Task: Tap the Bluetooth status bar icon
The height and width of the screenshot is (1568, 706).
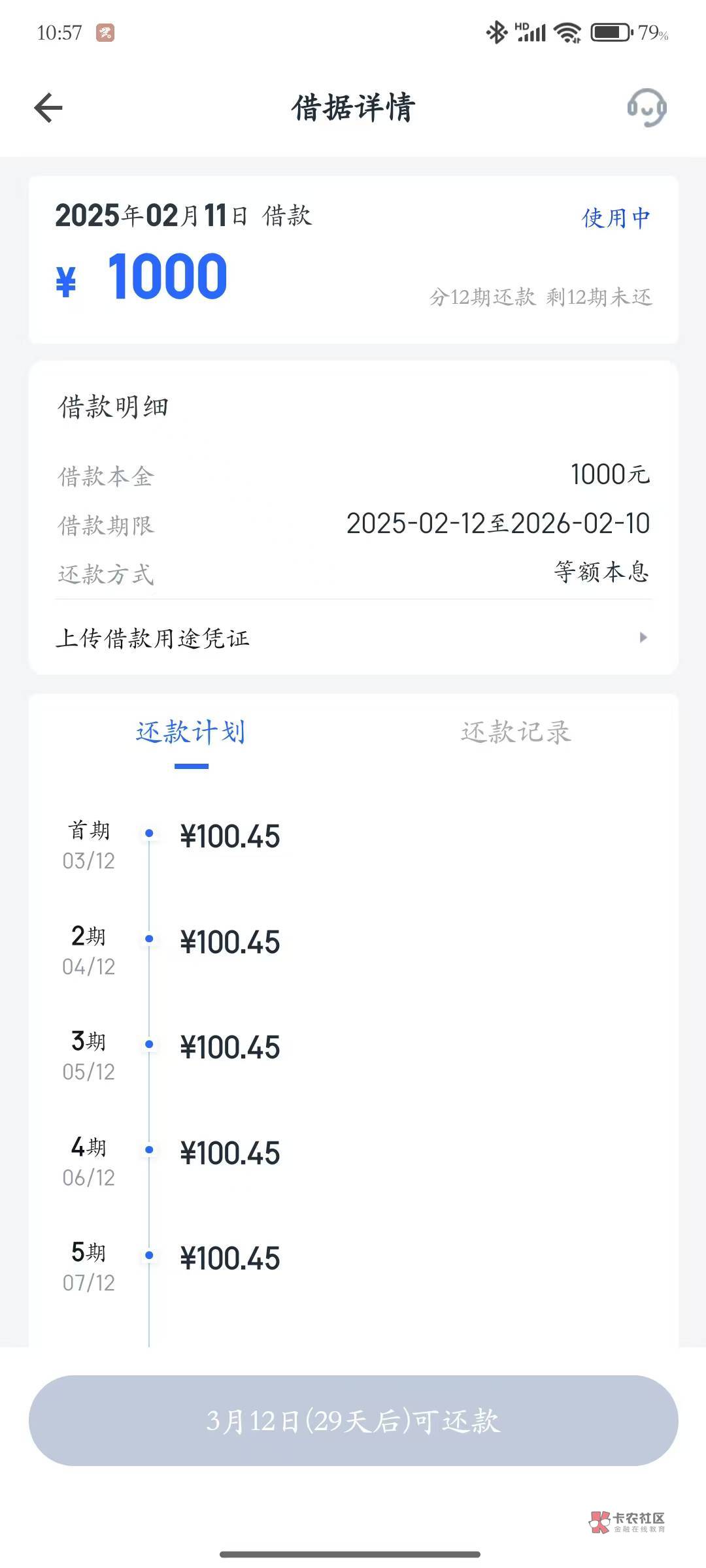Action: point(496,32)
